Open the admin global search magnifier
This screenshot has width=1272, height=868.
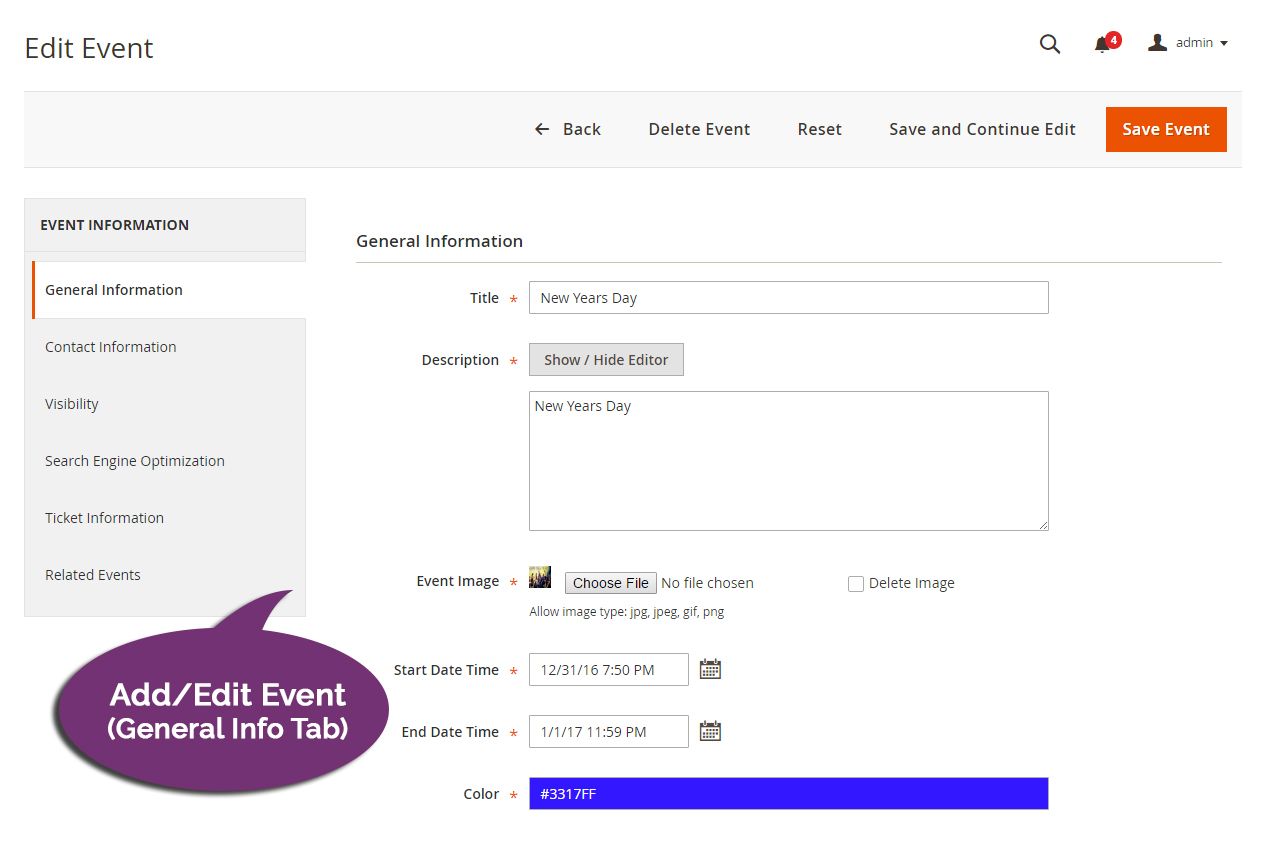(x=1049, y=44)
